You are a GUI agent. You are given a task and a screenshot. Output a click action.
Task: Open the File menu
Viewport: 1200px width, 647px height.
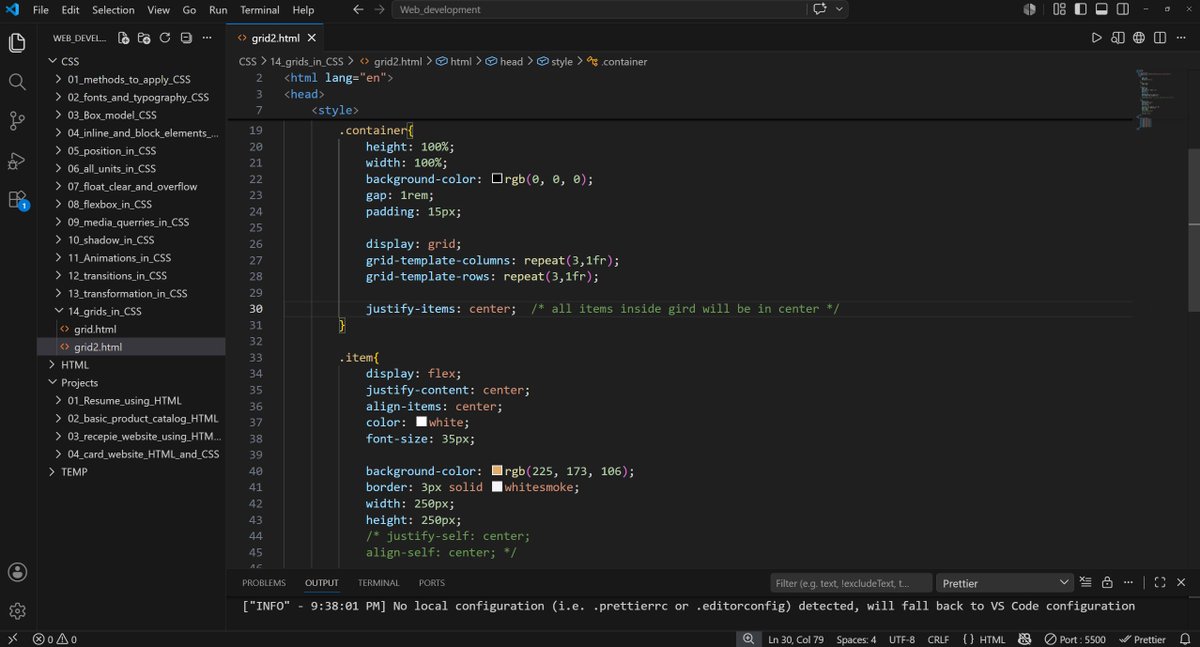pos(41,9)
